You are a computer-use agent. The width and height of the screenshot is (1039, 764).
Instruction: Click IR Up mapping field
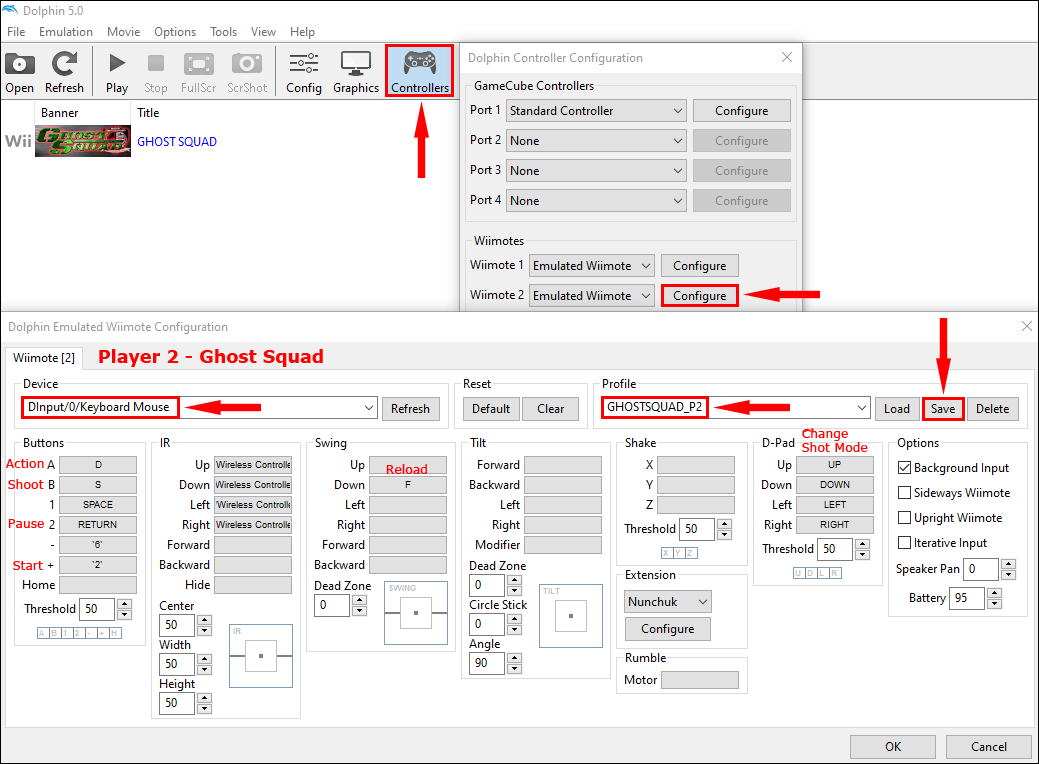click(253, 464)
